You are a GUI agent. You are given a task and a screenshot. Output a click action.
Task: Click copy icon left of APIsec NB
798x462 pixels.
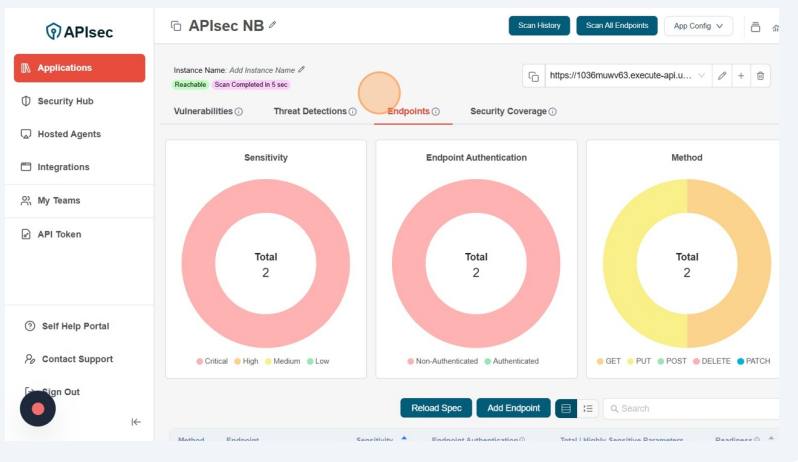[176, 26]
